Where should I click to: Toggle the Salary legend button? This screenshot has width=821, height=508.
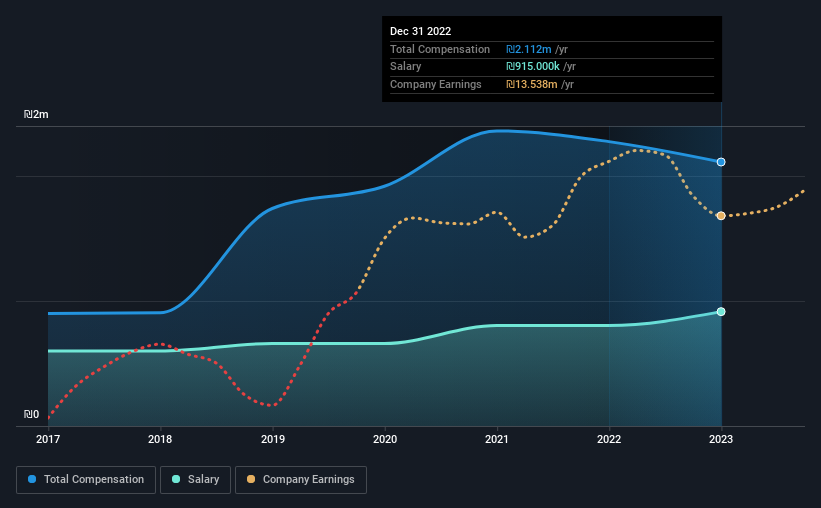coord(195,480)
